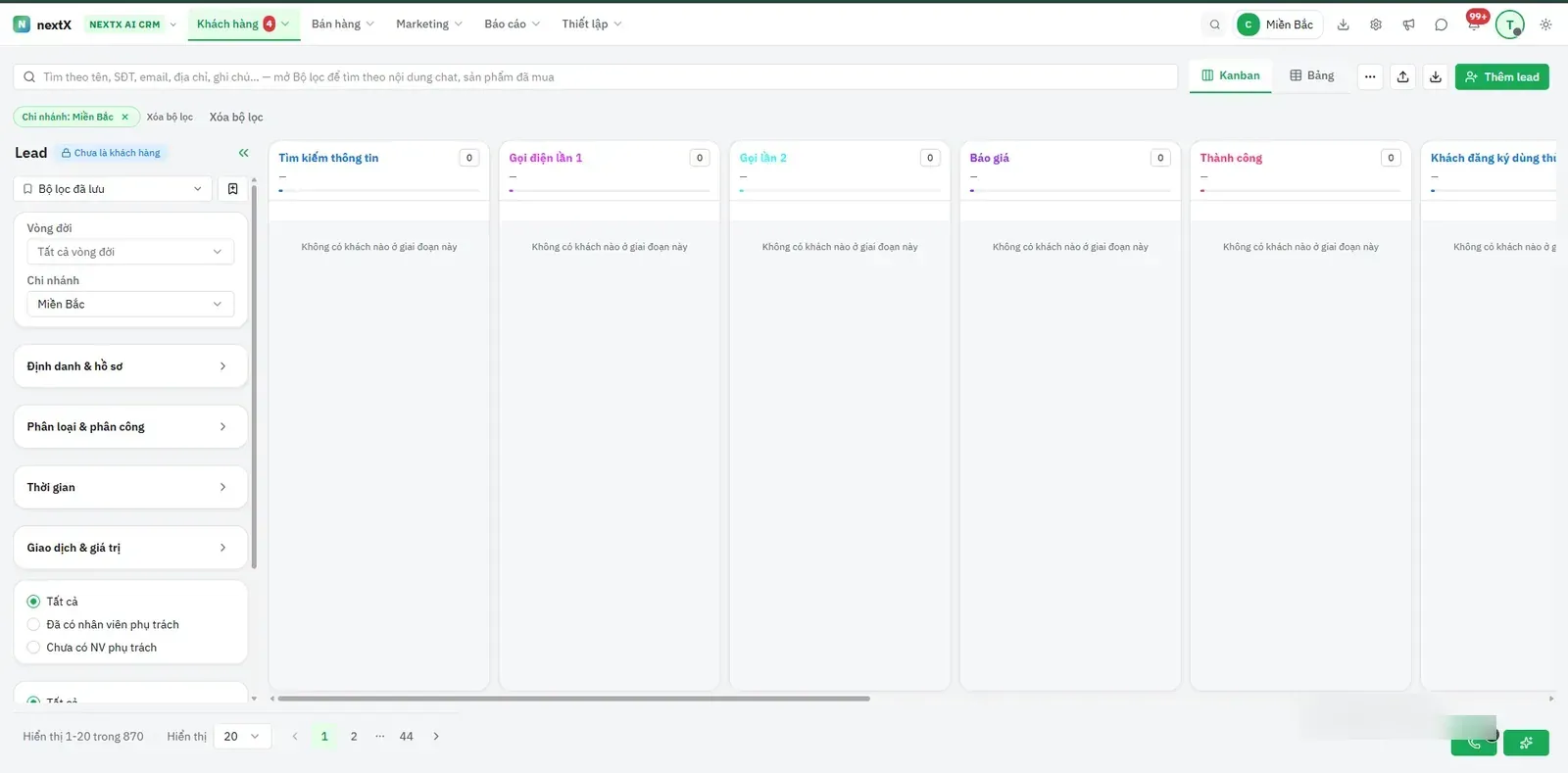Select the first Tất cả radio option

pyautogui.click(x=33, y=602)
